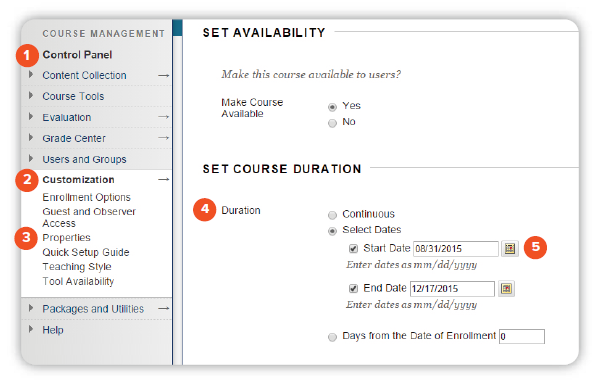Open the End Date calendar picker
Image resolution: width=599 pixels, height=384 pixels.
[506, 288]
